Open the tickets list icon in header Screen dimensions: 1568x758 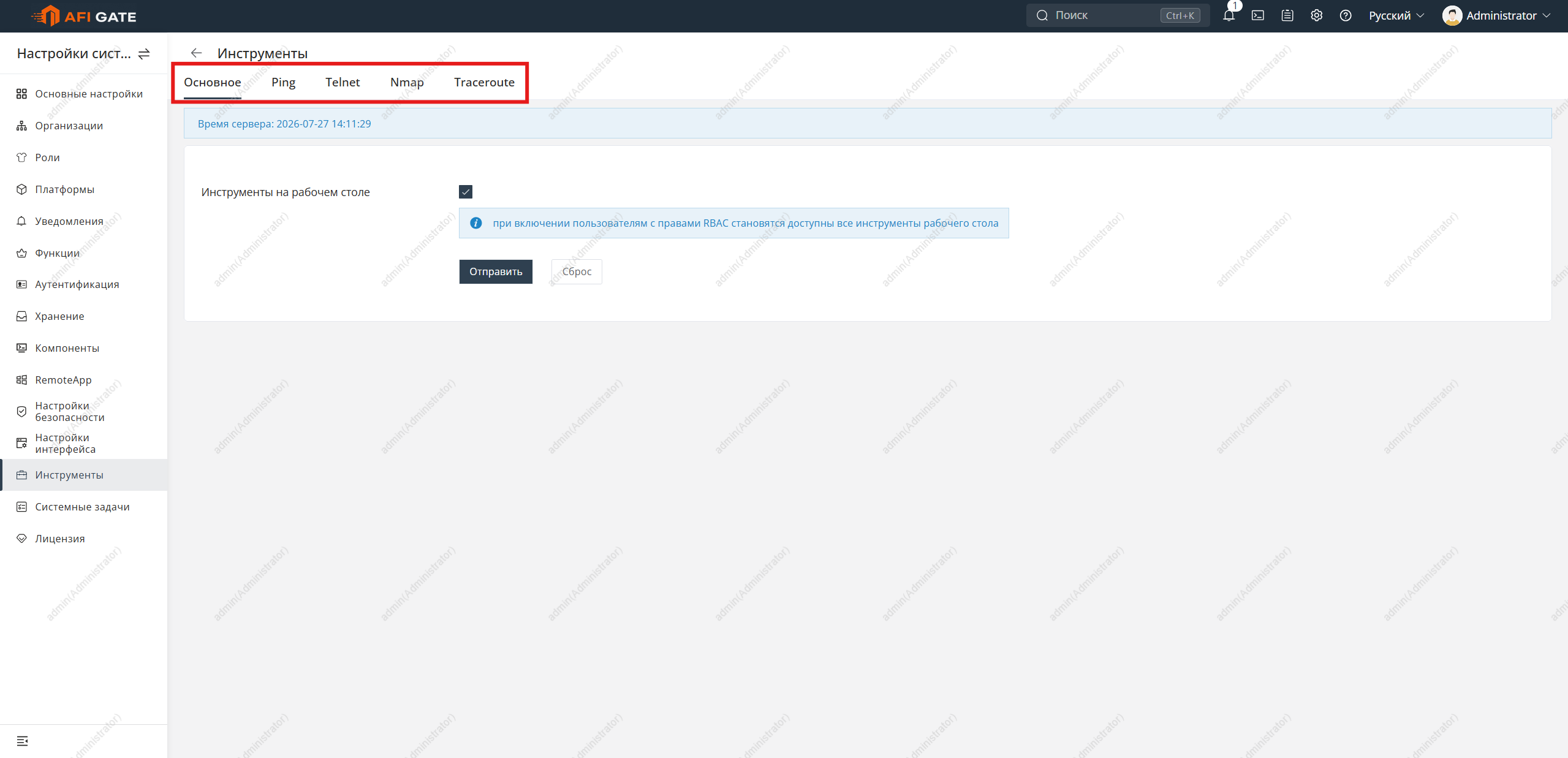pyautogui.click(x=1287, y=15)
